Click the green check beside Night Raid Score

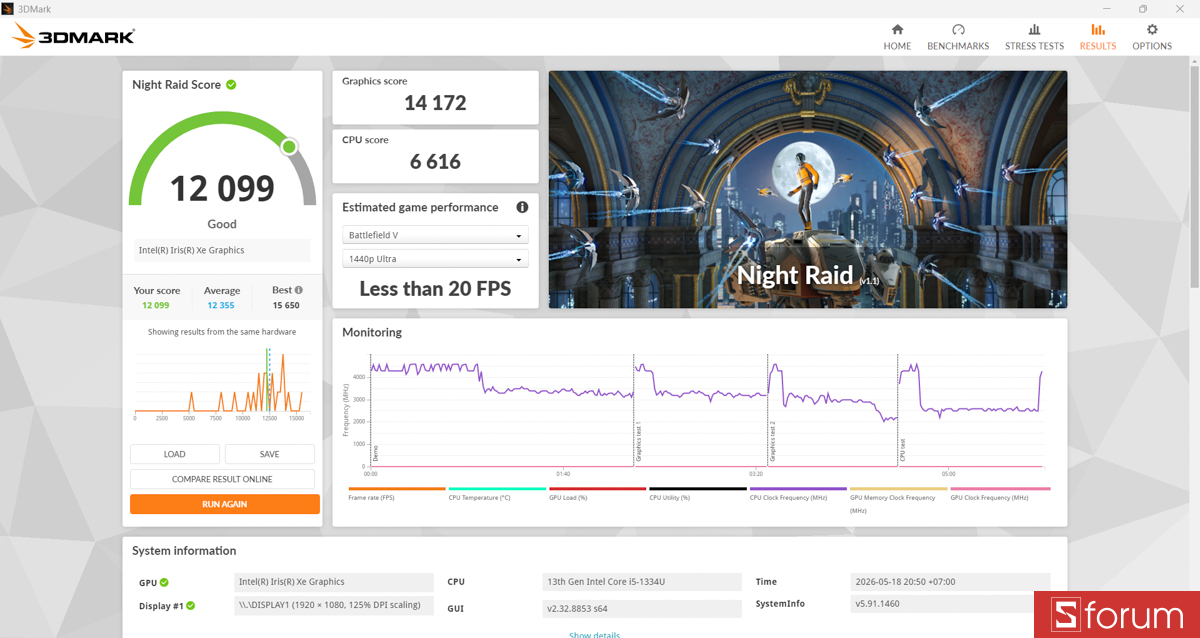tap(231, 85)
